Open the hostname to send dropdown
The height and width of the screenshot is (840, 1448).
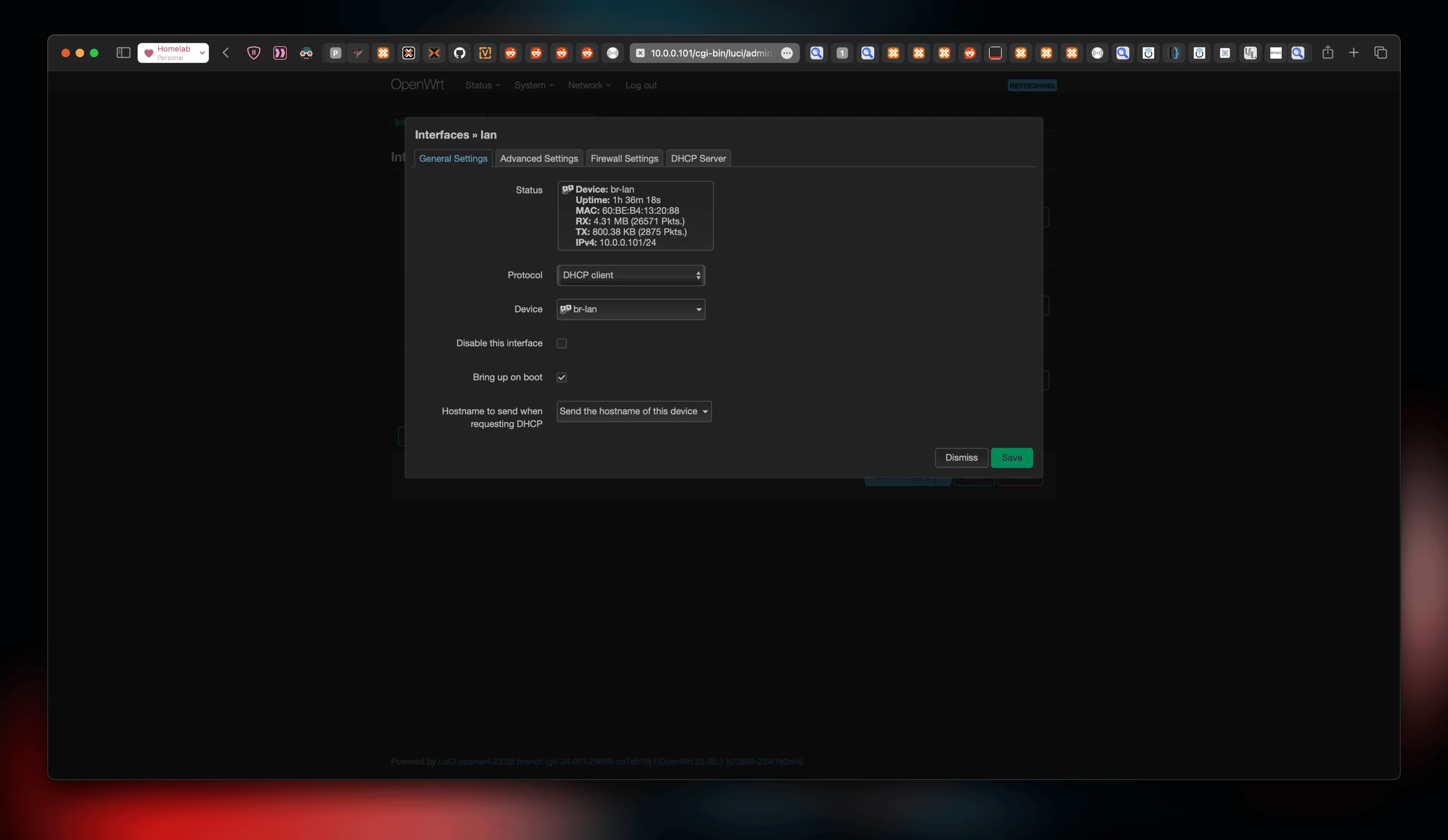point(634,411)
